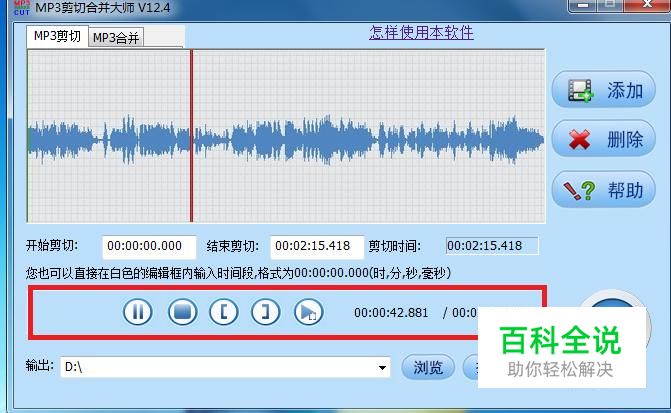
Task: Switch to the MP3合并 tab
Action: pyautogui.click(x=116, y=38)
